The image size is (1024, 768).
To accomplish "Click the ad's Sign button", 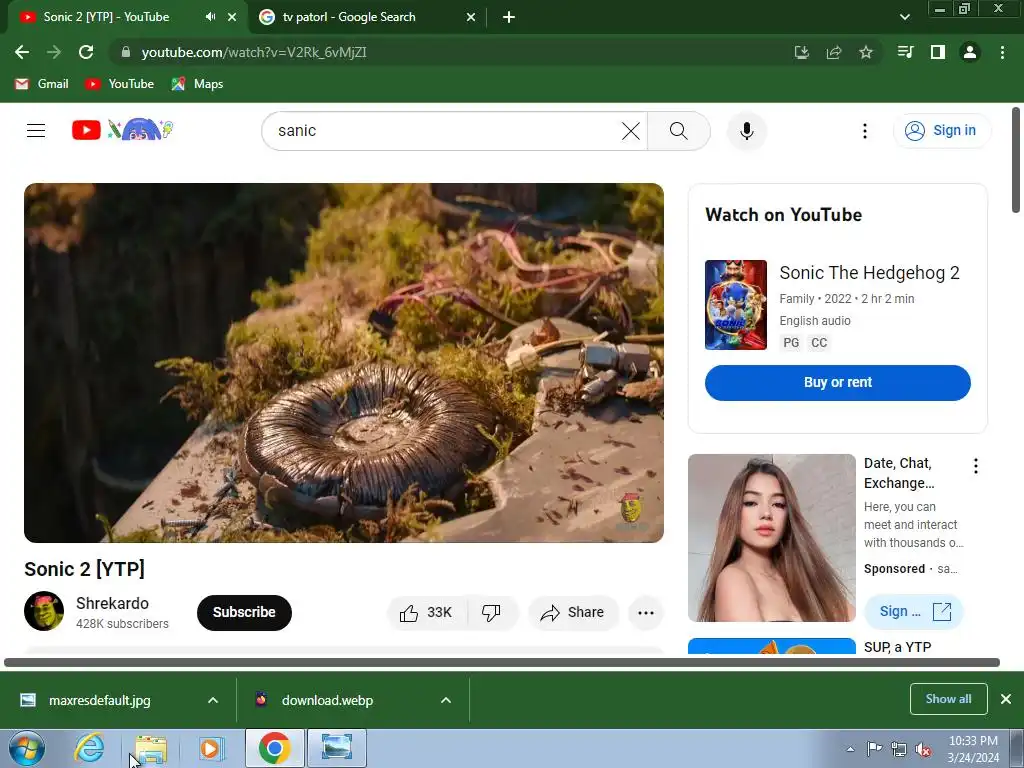I will (x=913, y=611).
